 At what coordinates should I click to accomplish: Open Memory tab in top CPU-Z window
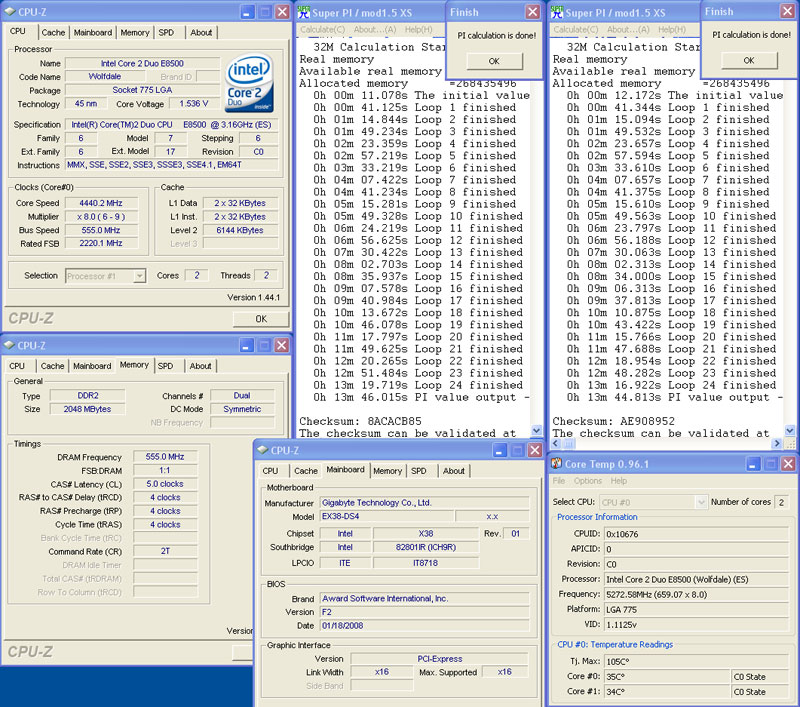[135, 32]
